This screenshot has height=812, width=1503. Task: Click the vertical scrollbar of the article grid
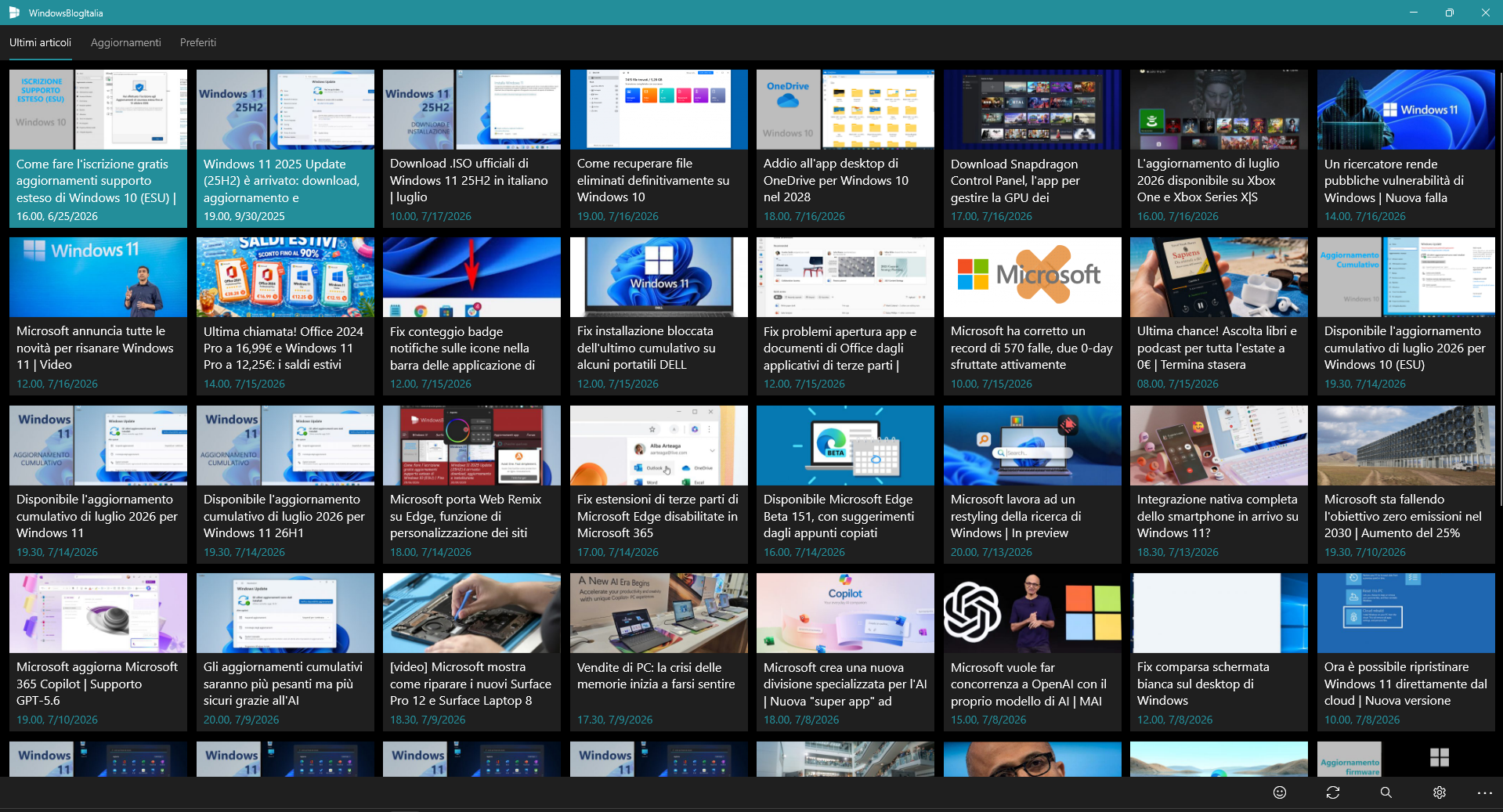point(1500,288)
